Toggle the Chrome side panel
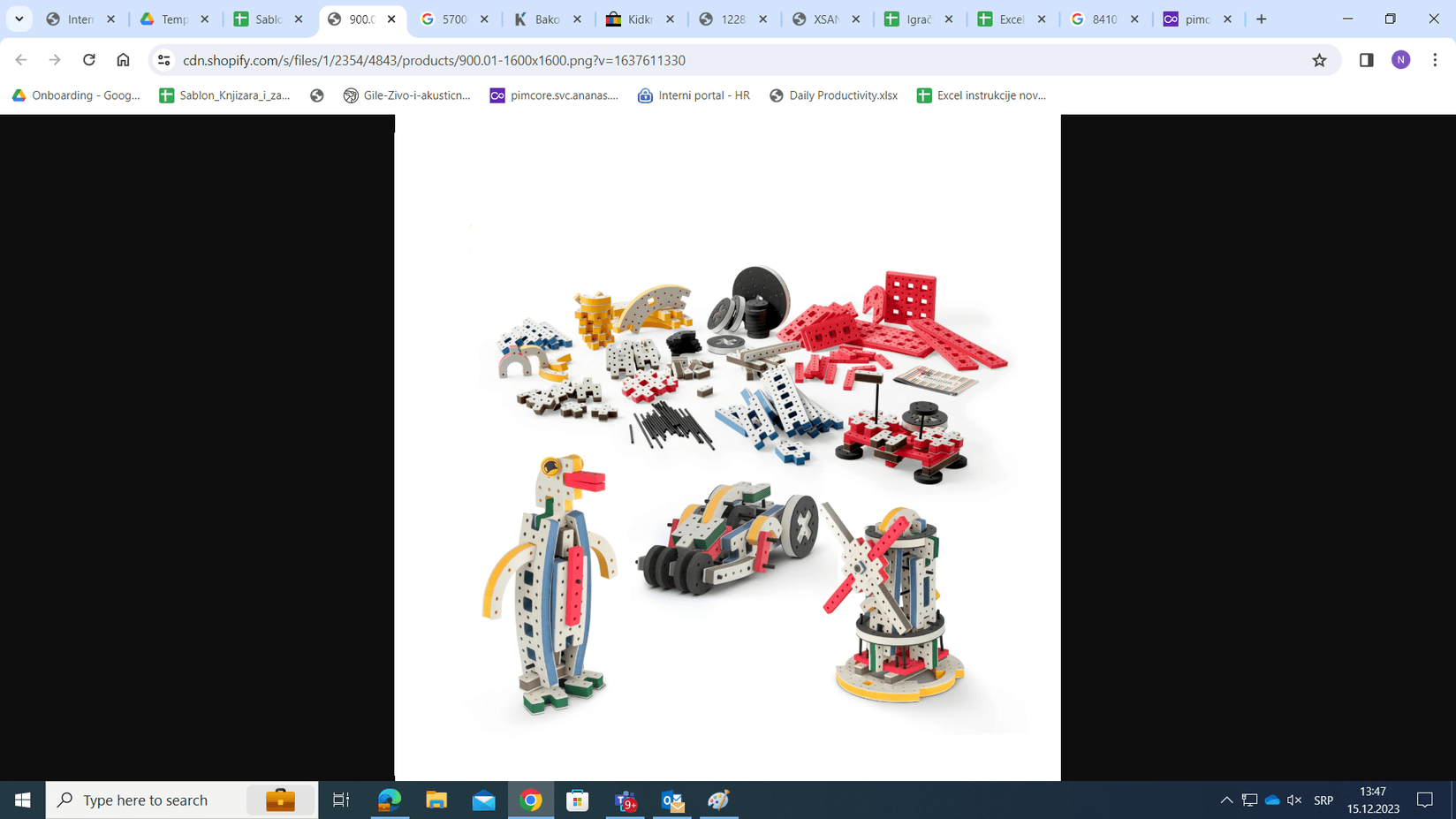 tap(1366, 60)
